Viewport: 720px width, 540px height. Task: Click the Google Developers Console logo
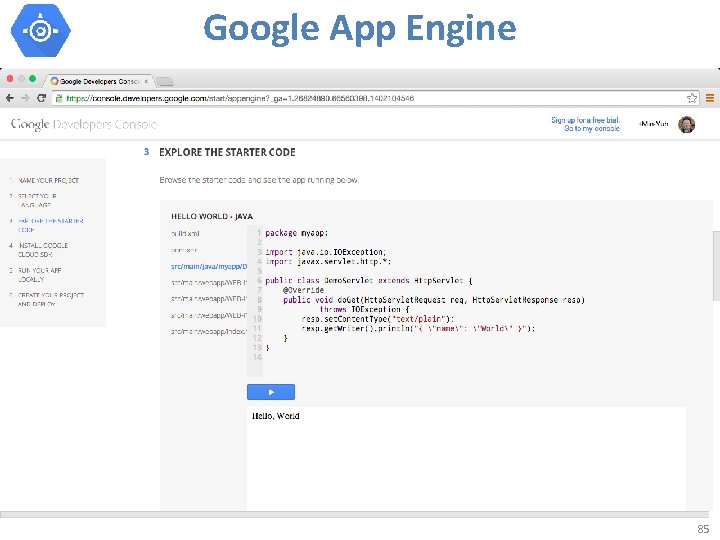pyautogui.click(x=84, y=124)
